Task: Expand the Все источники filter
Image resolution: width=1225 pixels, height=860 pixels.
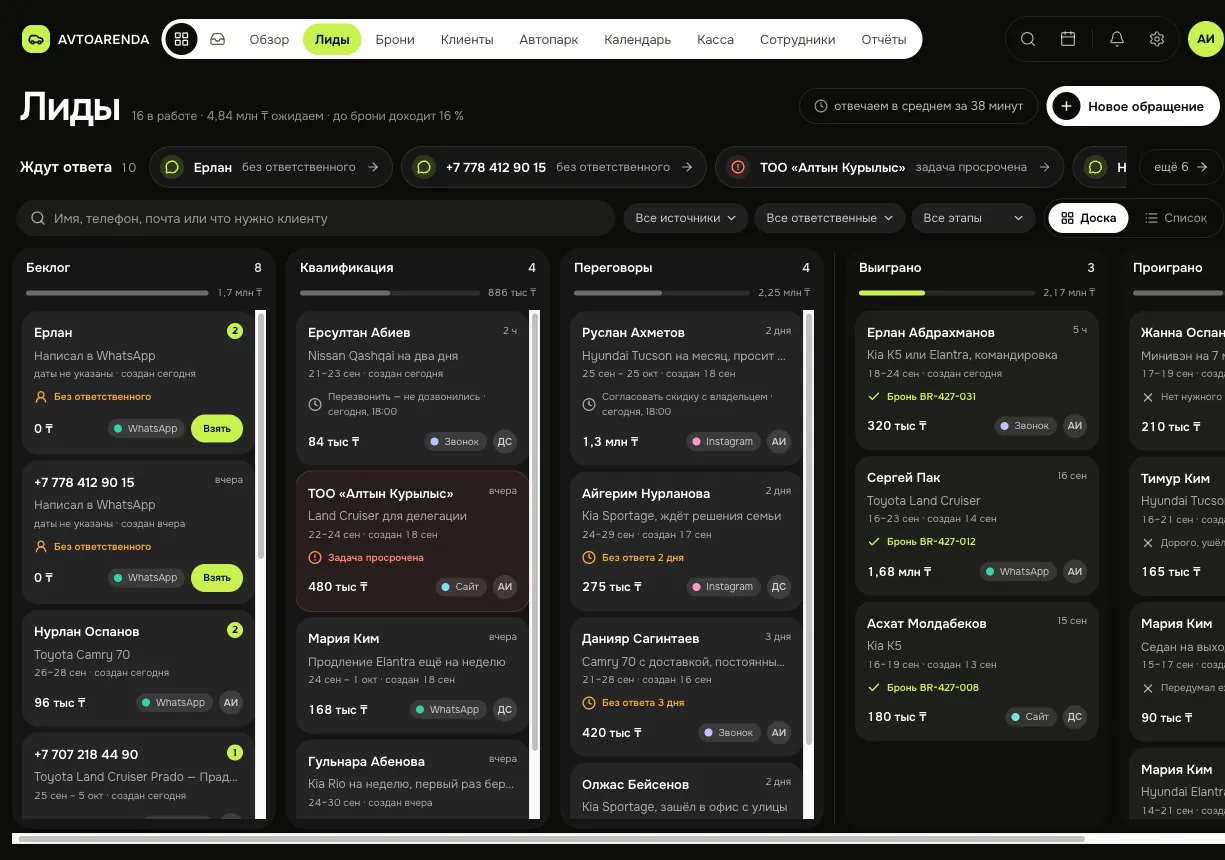Action: tap(686, 218)
